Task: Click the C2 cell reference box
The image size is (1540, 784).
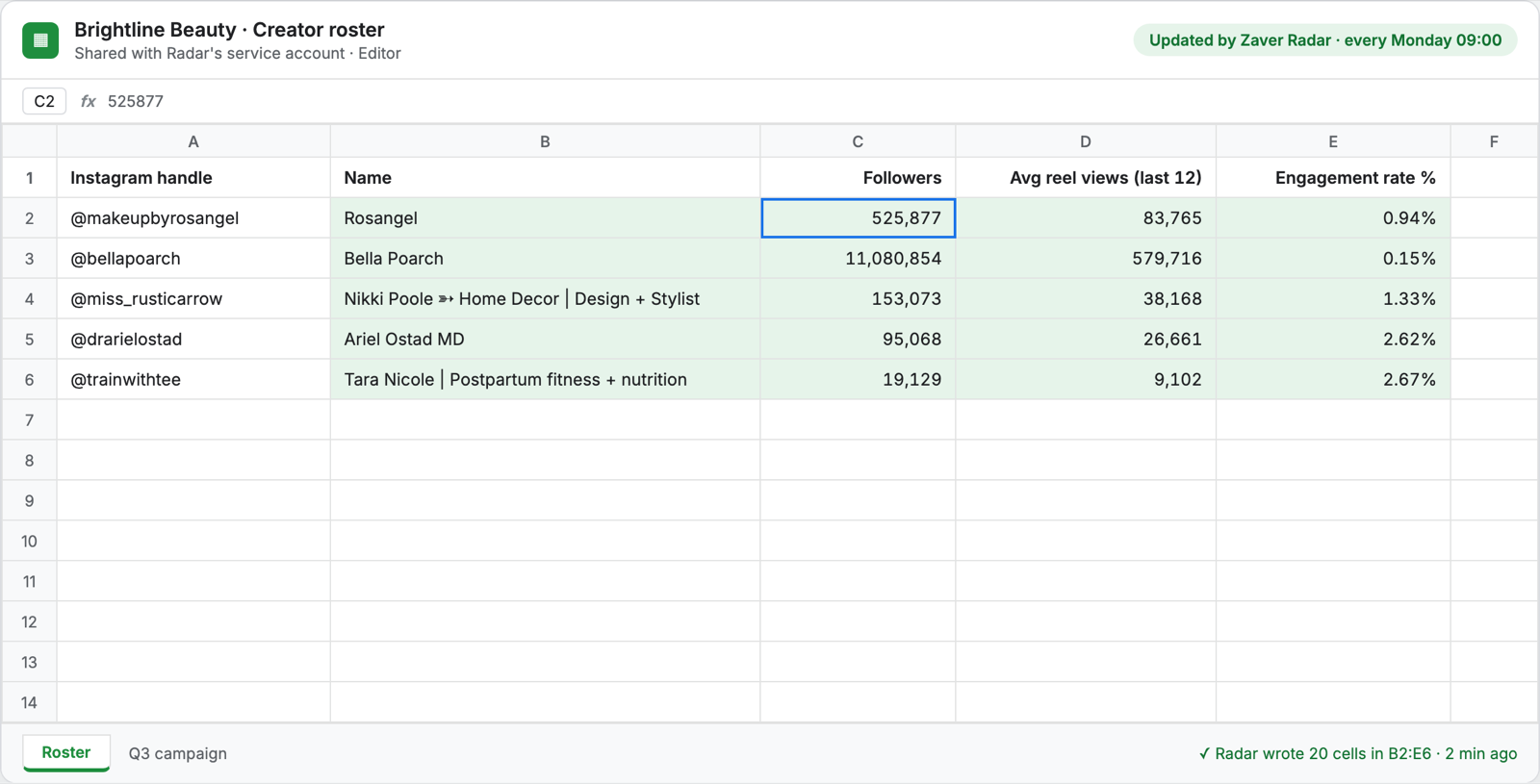Action: point(44,101)
